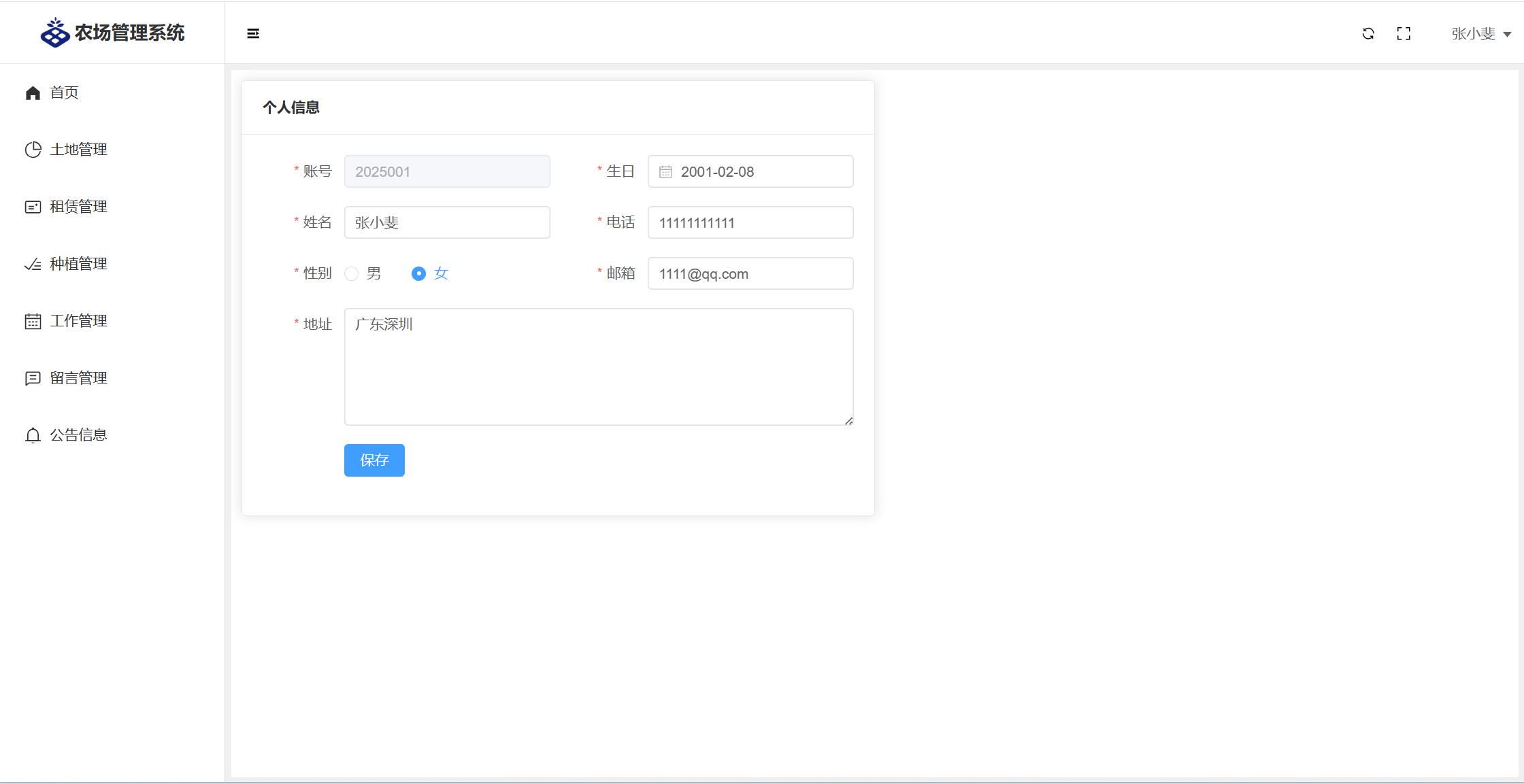The height and width of the screenshot is (784, 1524).
Task: Click the 农场管理系统 logo title
Action: click(129, 33)
